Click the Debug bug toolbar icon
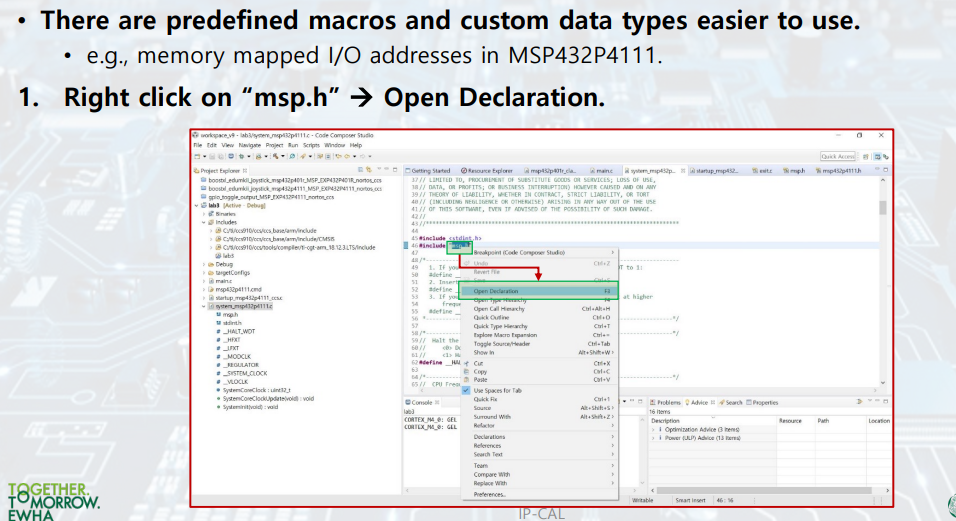Viewport: 956px width, 521px height. [241, 156]
